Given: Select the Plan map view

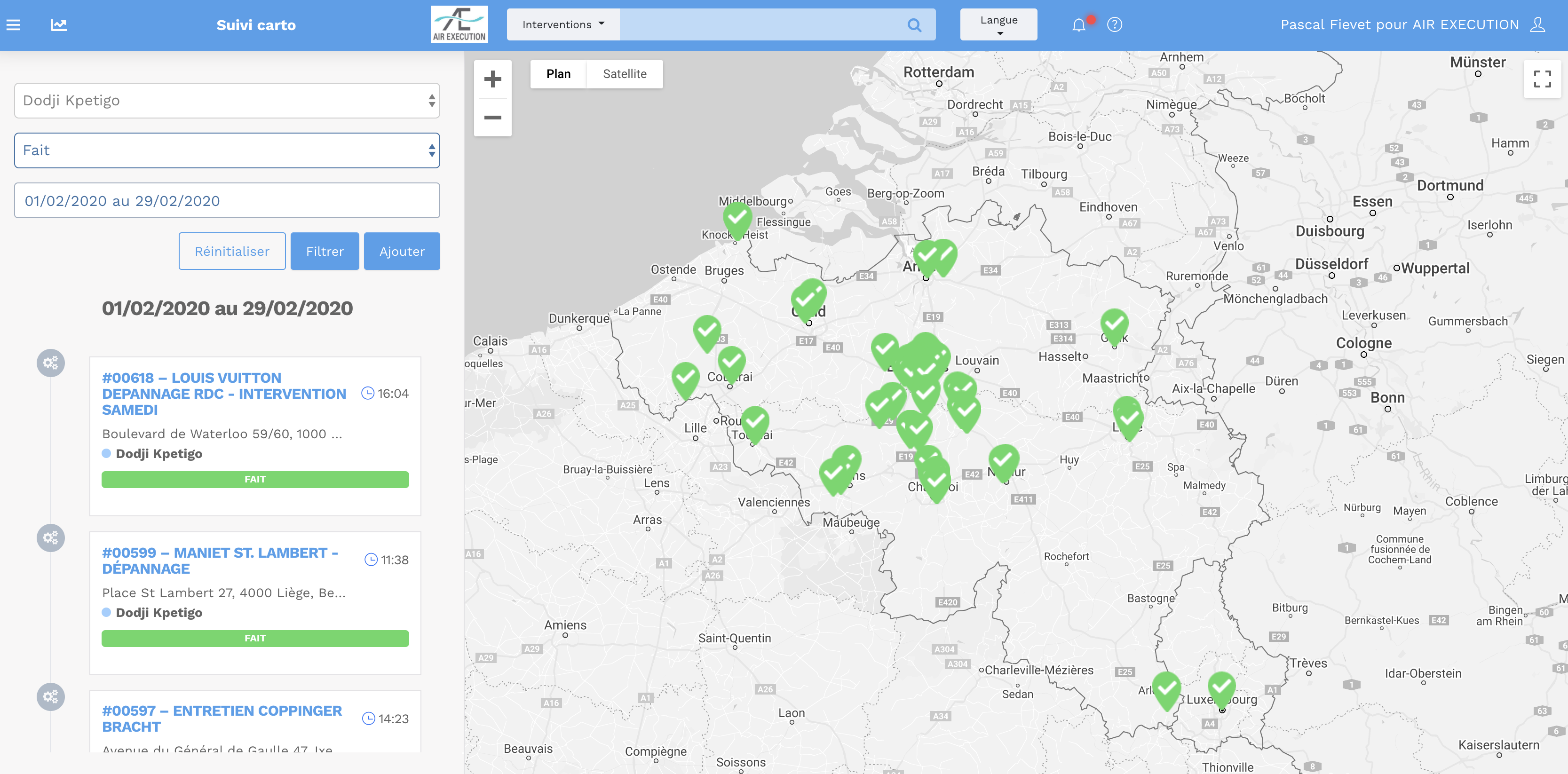Looking at the screenshot, I should (558, 74).
